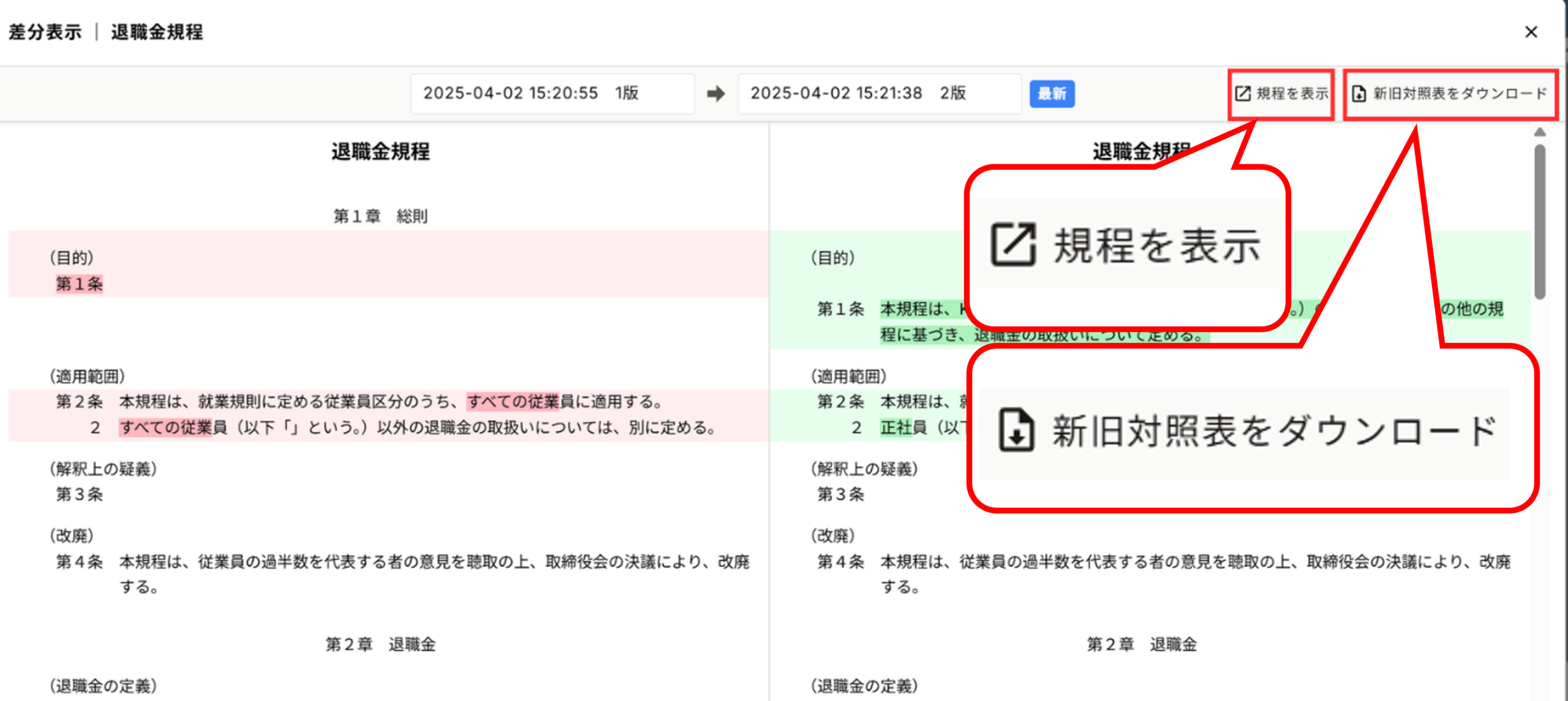Screen dimensions: 1568x701
Task: Click 第２章 退職金 heading in right pane
Action: click(x=1142, y=644)
